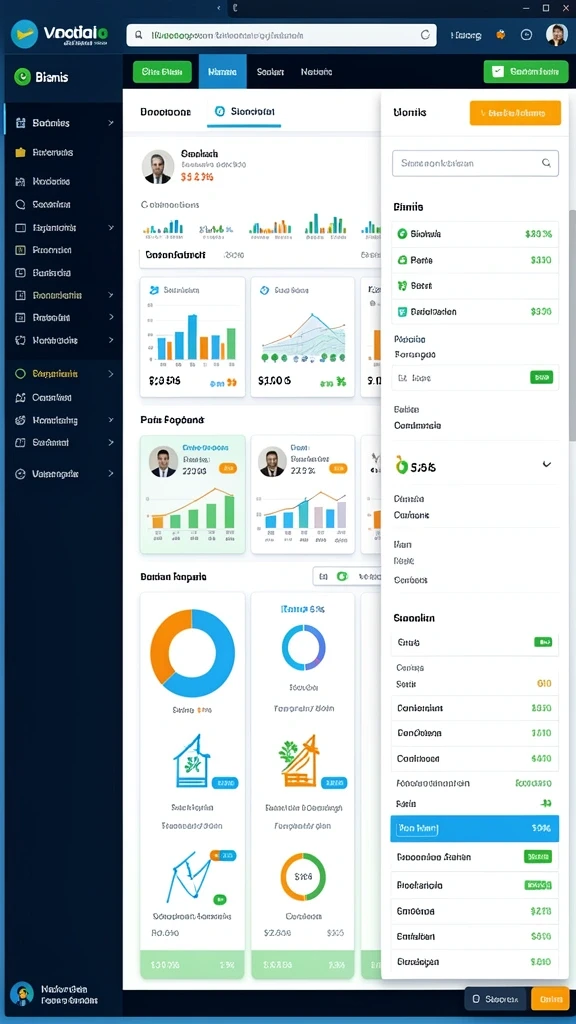This screenshot has width=576, height=1024.
Task: Click the magnifier icon in the side panel search
Action: tap(547, 163)
